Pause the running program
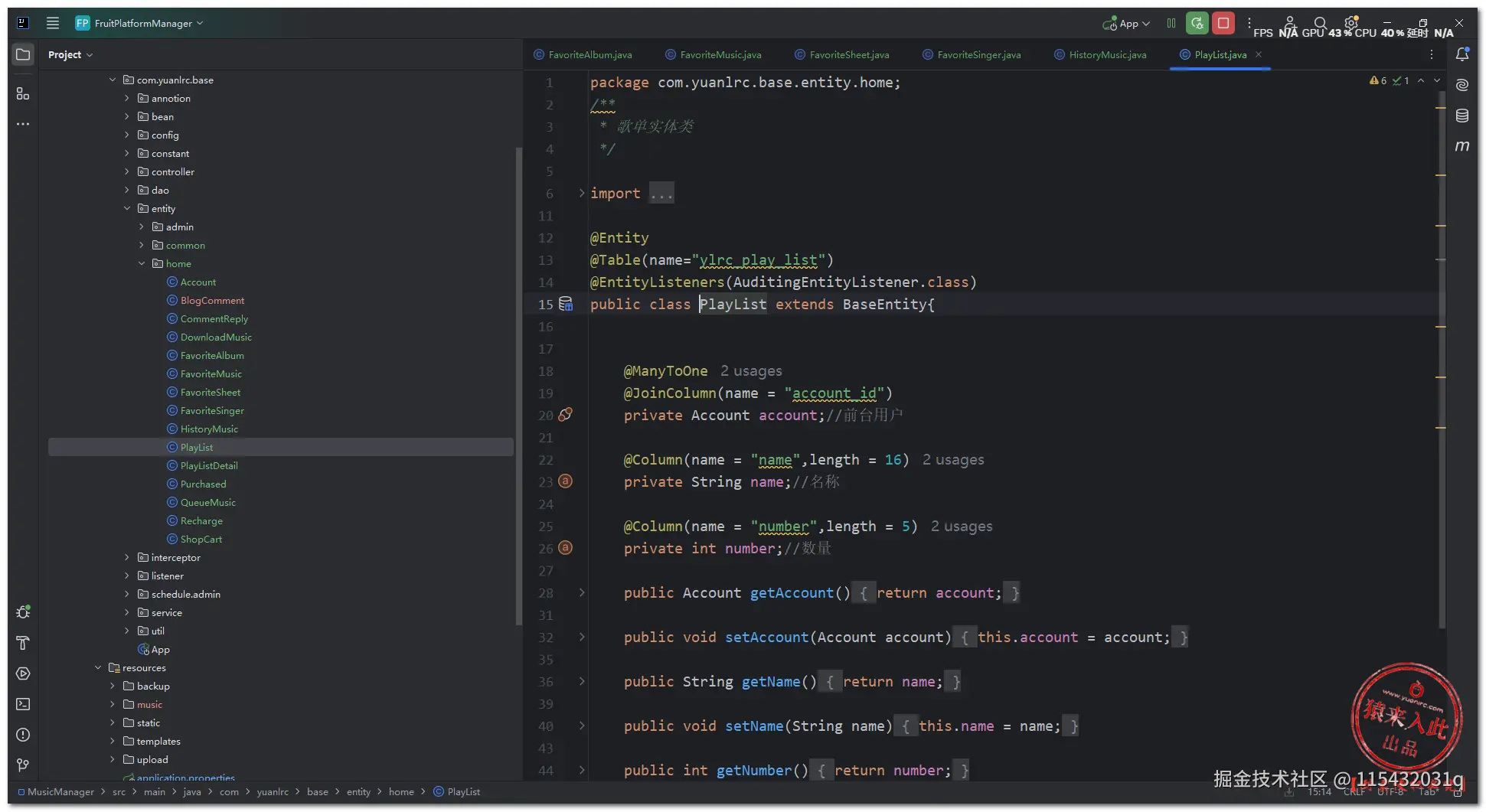Image resolution: width=1486 pixels, height=812 pixels. click(1171, 23)
